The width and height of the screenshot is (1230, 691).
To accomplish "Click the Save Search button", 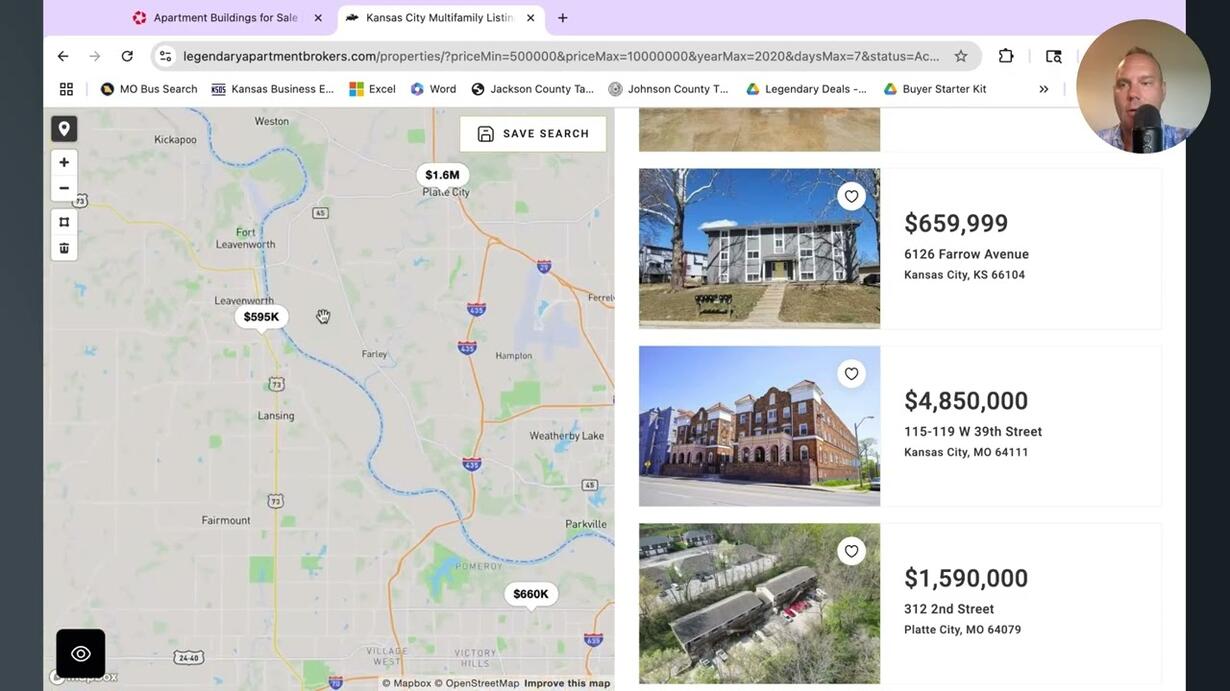I will (533, 134).
